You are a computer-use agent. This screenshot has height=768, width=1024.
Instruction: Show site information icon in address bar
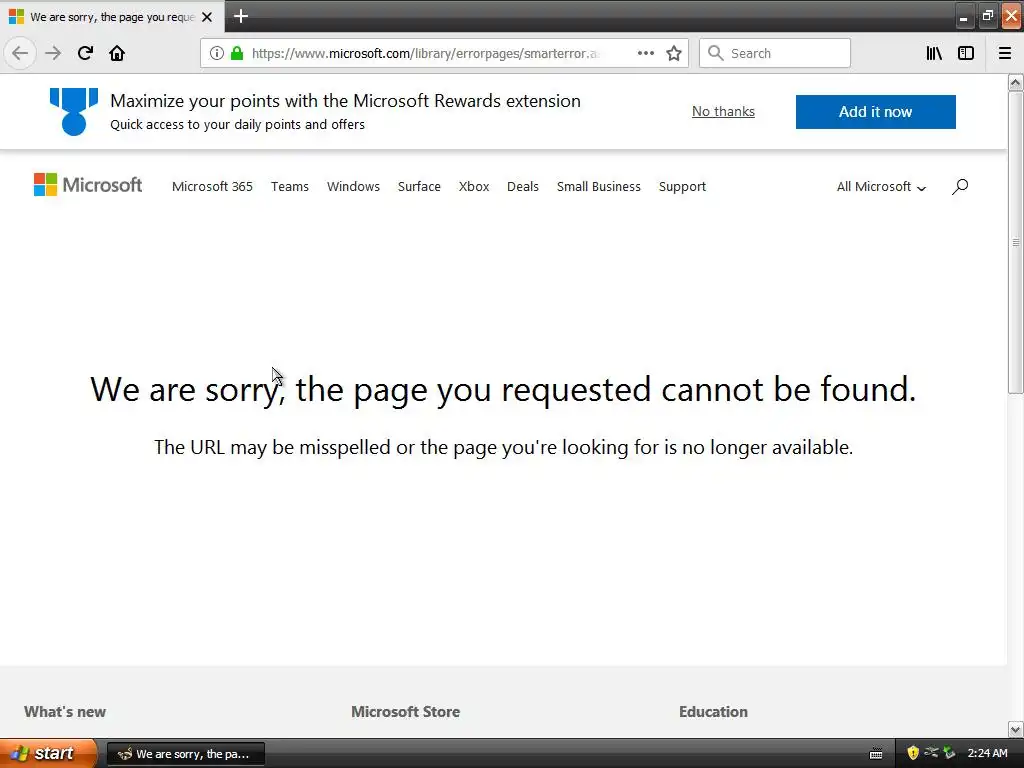click(x=217, y=53)
